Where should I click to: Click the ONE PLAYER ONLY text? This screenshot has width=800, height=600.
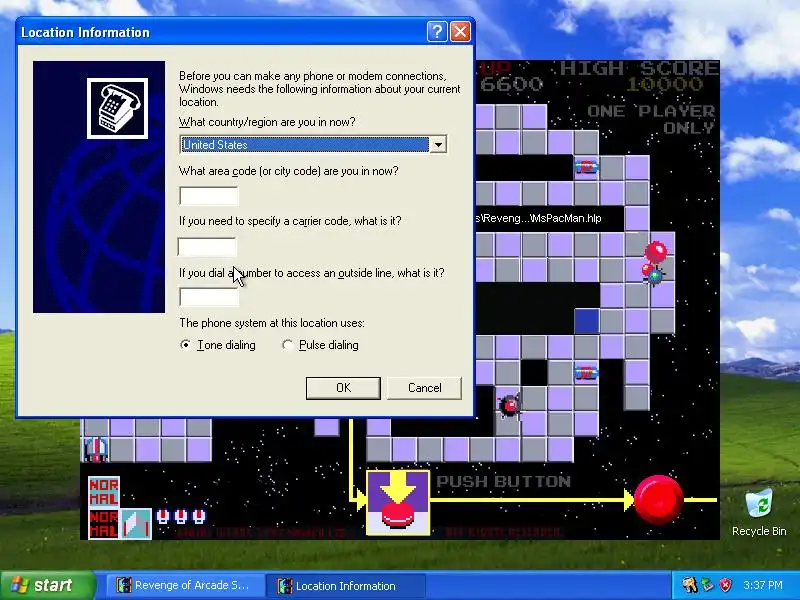[x=652, y=119]
